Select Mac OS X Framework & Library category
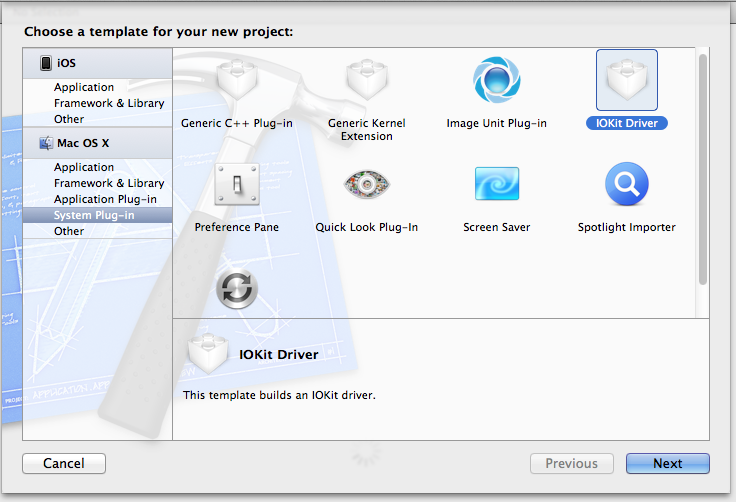Image resolution: width=736 pixels, height=502 pixels. pyautogui.click(x=109, y=183)
